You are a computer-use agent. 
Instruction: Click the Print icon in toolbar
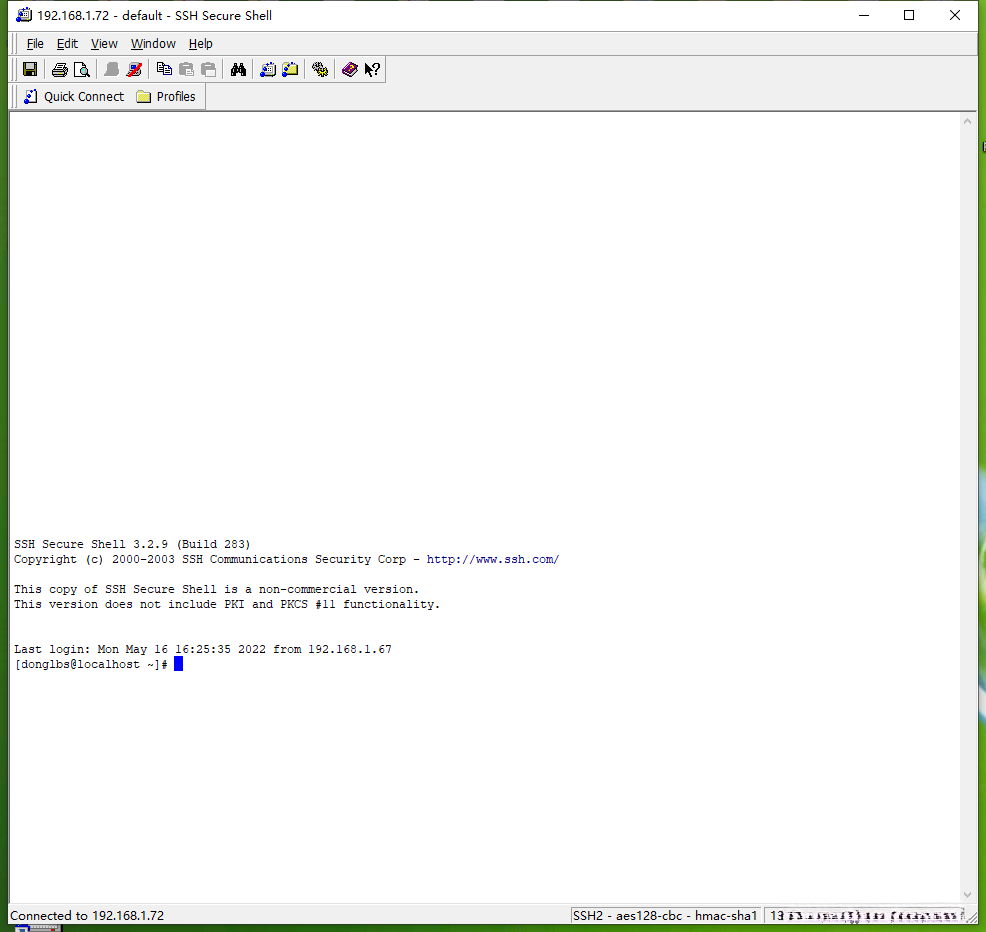pyautogui.click(x=60, y=69)
